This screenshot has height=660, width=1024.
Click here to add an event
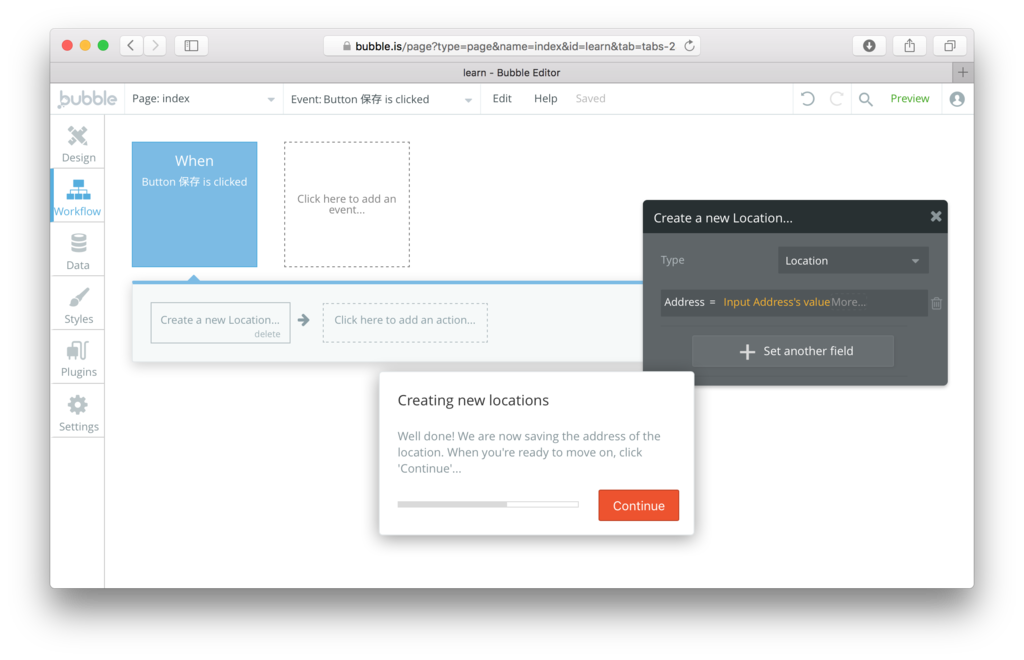pyautogui.click(x=347, y=204)
